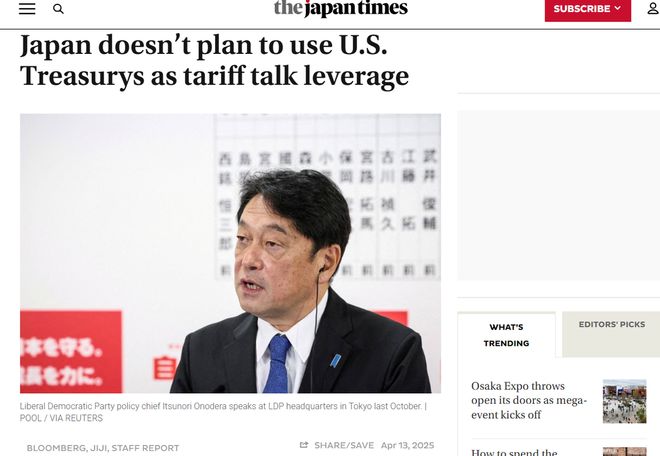The image size is (660, 456).
Task: Click the chevron arrow on Subscribe button
Action: pos(617,8)
